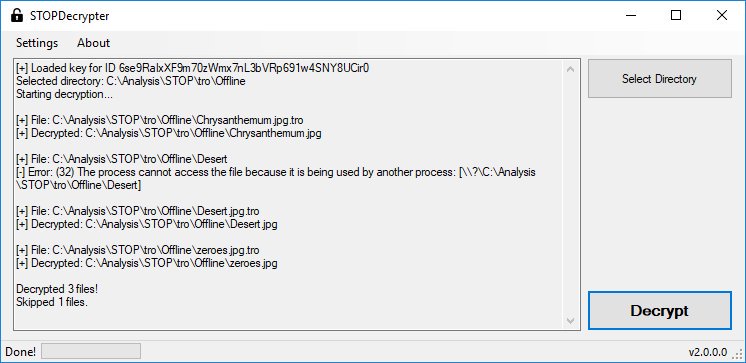
Task: Click the Decrypted Chrysanthemum.jpg log line
Action: point(168,133)
